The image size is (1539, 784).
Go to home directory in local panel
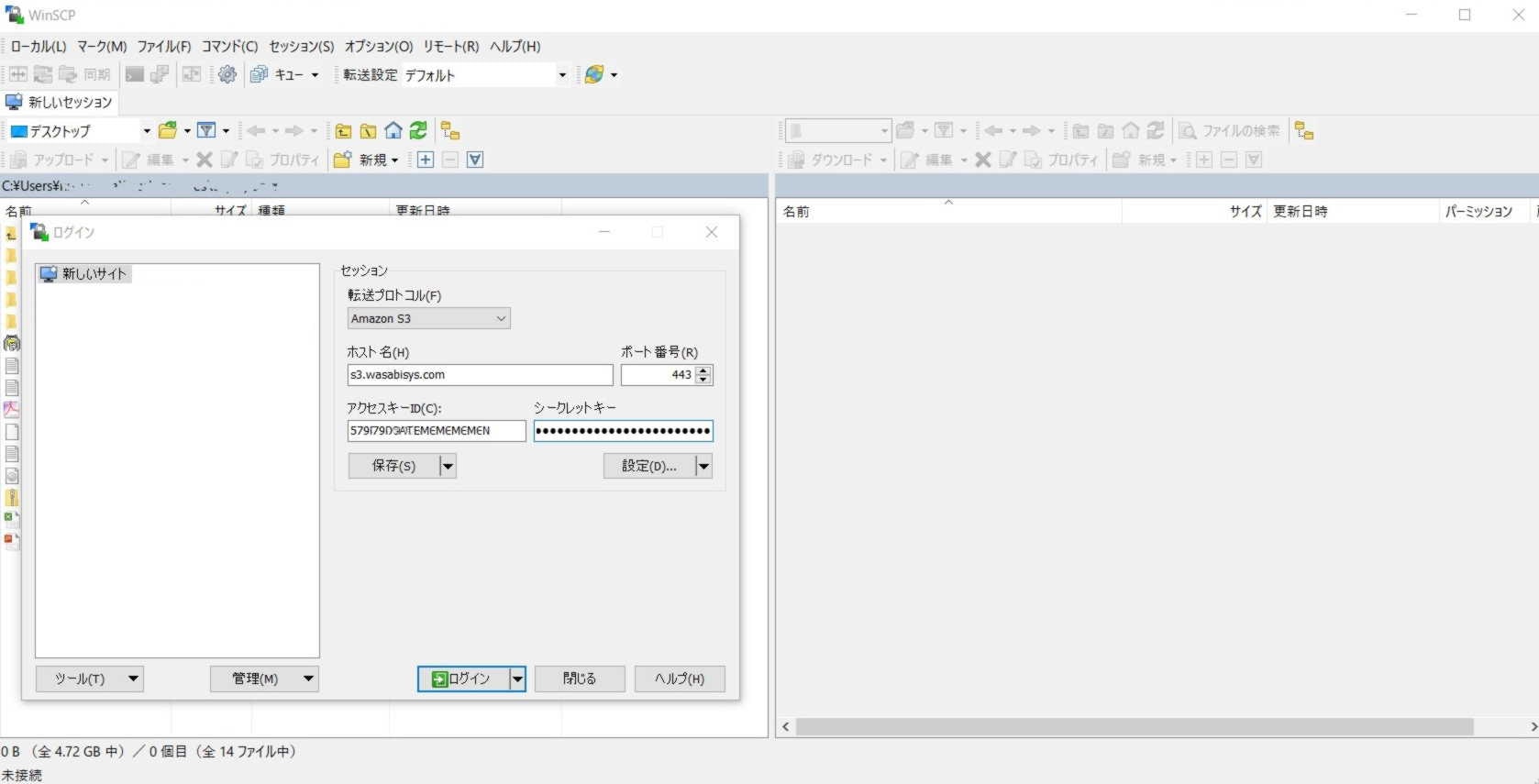point(393,131)
